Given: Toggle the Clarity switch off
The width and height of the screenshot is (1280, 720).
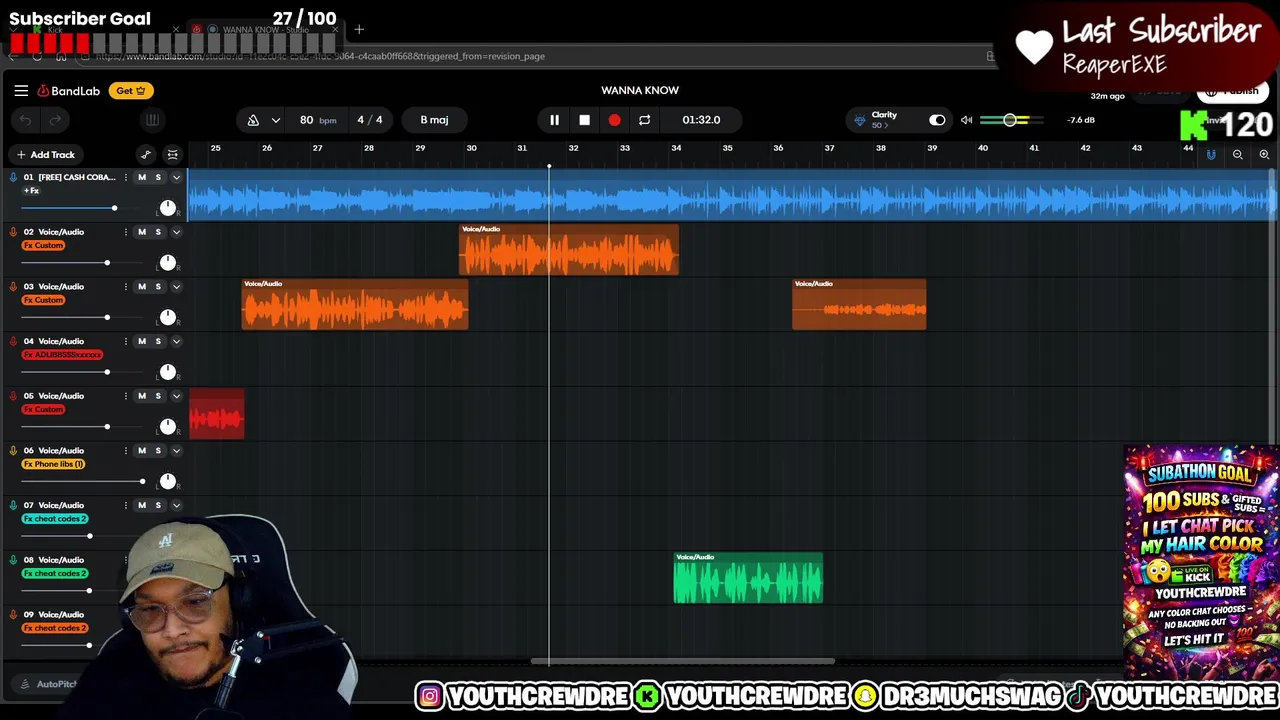Looking at the screenshot, I should point(937,120).
